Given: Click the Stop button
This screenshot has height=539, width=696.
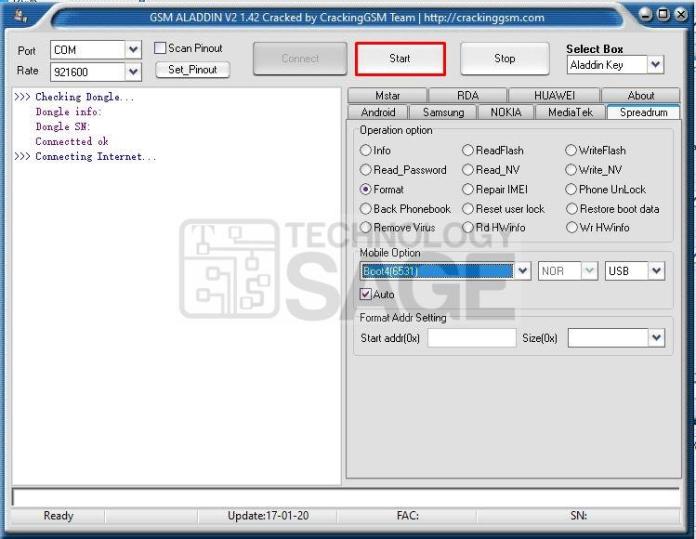Looking at the screenshot, I should click(505, 59).
